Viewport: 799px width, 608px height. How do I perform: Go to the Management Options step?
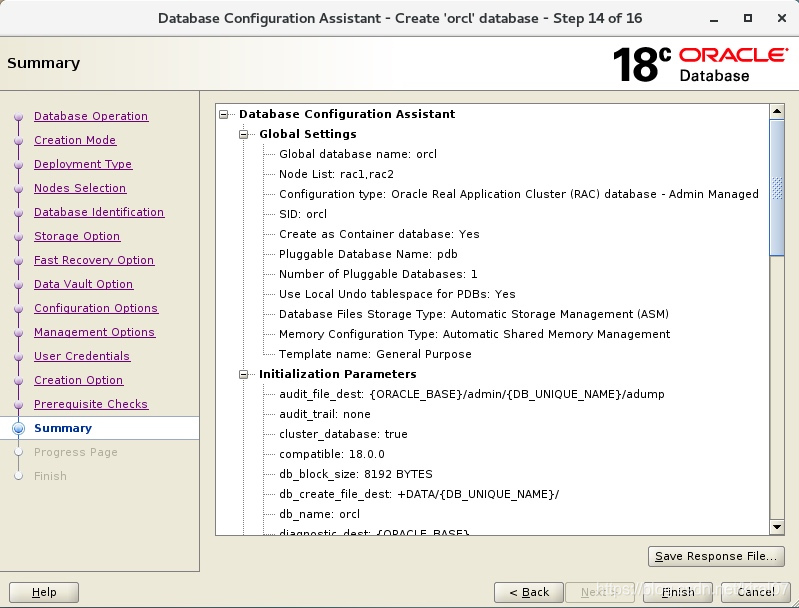click(94, 332)
